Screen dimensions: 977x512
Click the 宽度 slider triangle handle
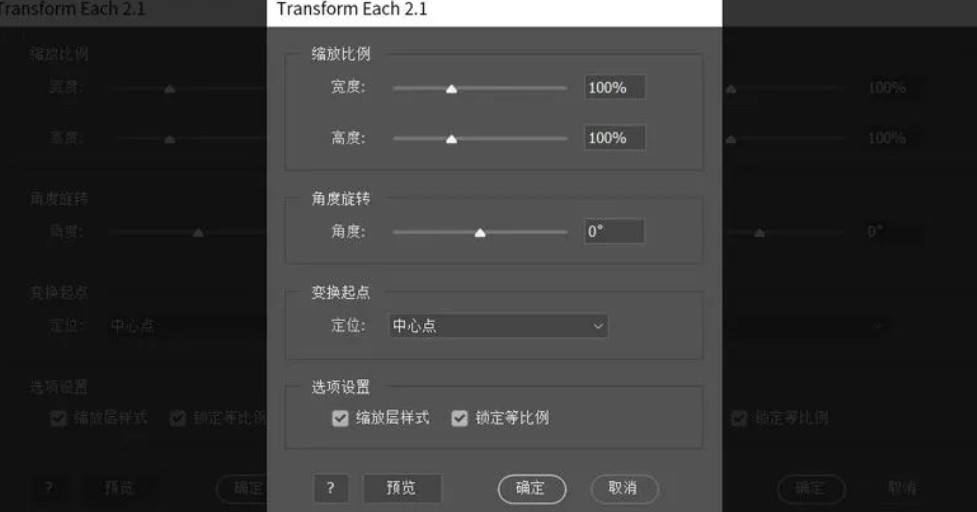(x=452, y=89)
